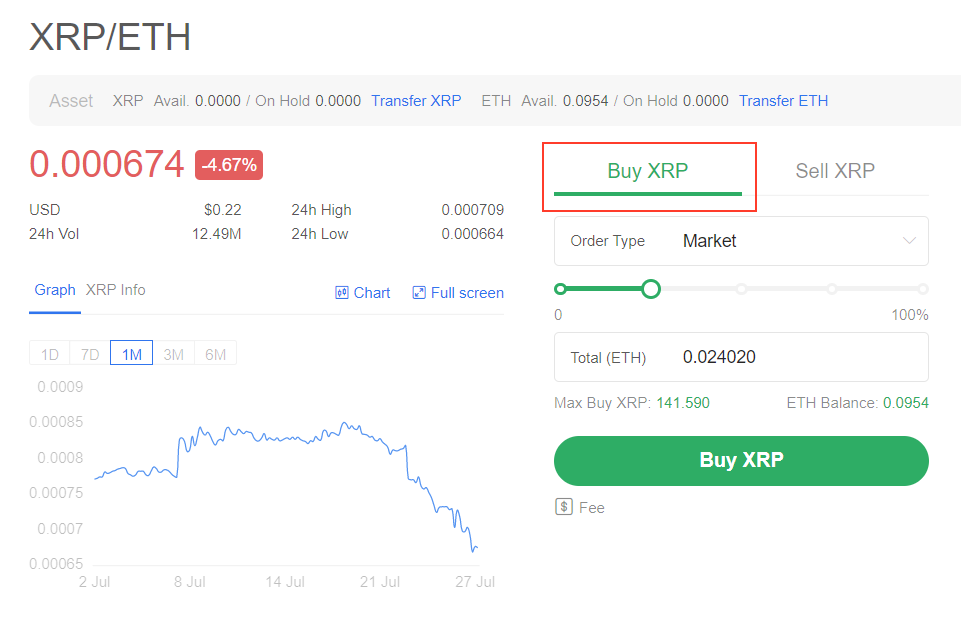
Task: Click the Total (ETH) input field
Action: click(741, 357)
